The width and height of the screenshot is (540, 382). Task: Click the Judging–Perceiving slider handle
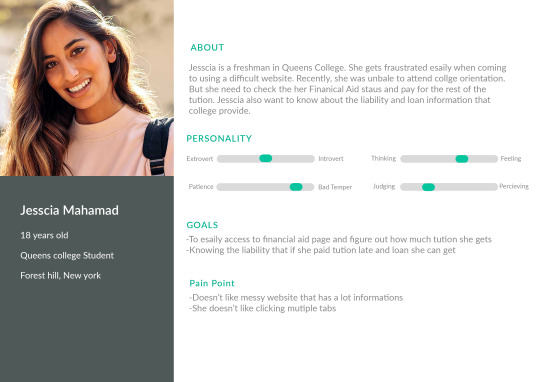pos(428,187)
